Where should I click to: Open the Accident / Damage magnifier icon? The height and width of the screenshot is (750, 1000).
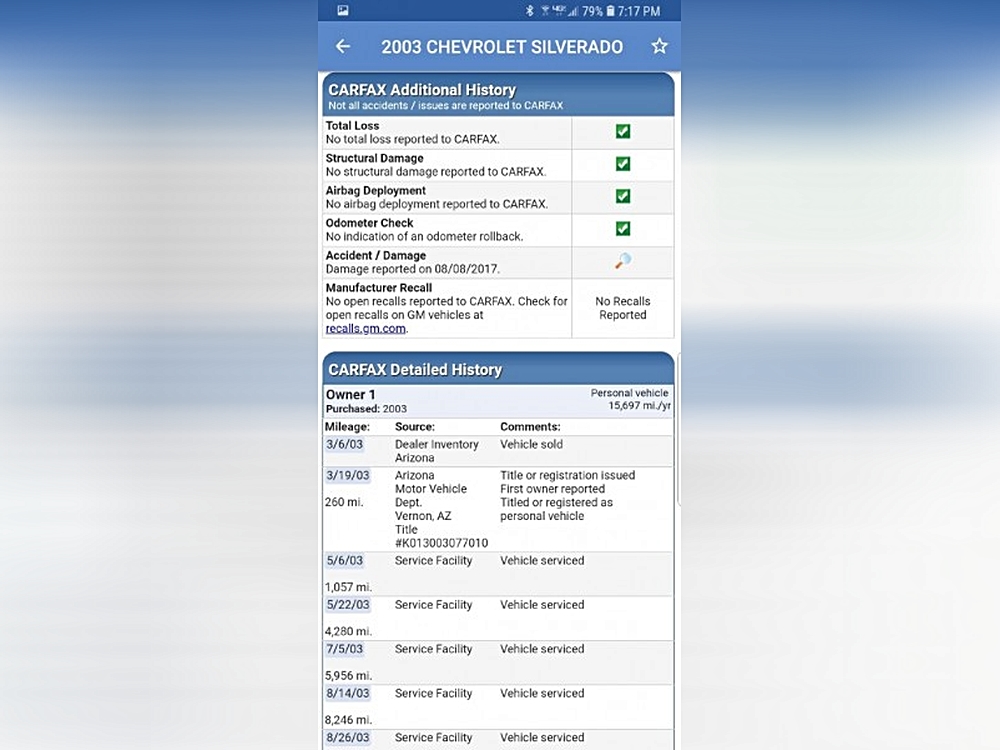623,261
